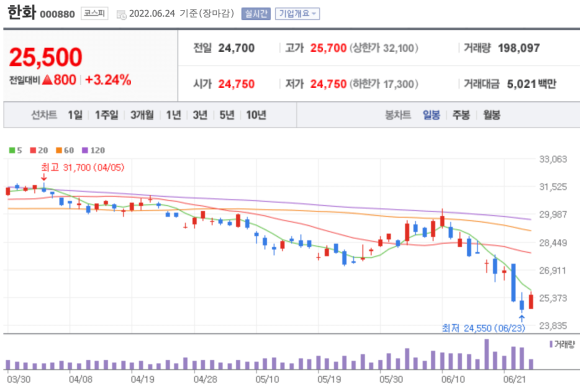Click the last red candlestick on the chart

[531, 301]
